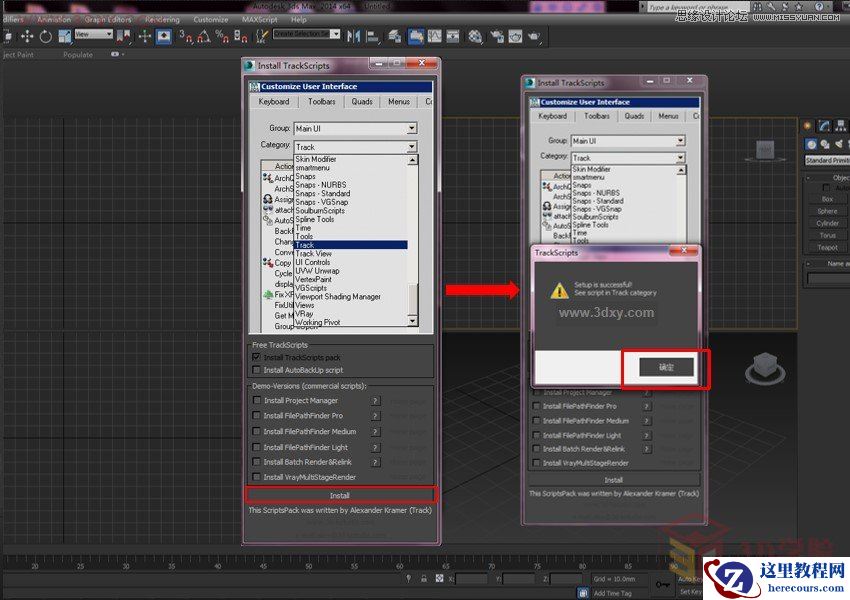Select the Snaps Toggle magnet icon

pyautogui.click(x=188, y=37)
